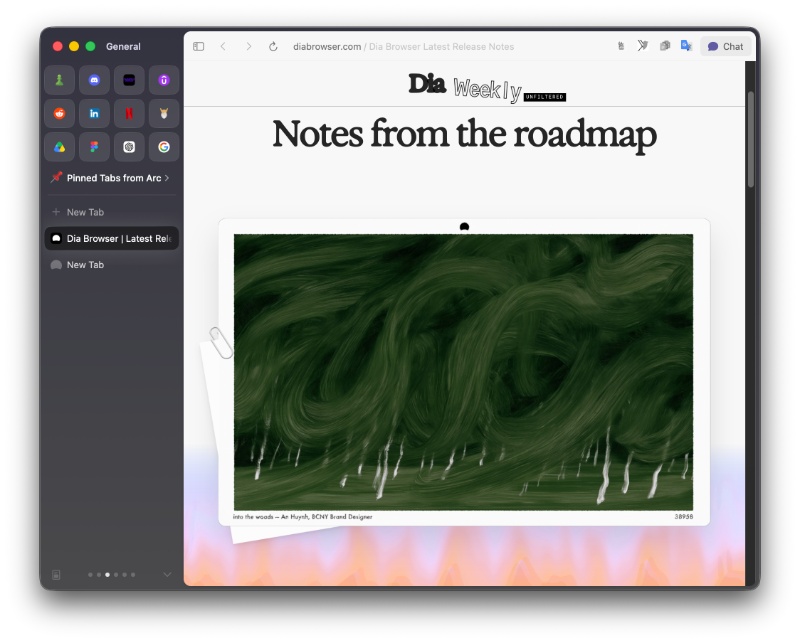Go forward with the right arrow

tap(248, 46)
